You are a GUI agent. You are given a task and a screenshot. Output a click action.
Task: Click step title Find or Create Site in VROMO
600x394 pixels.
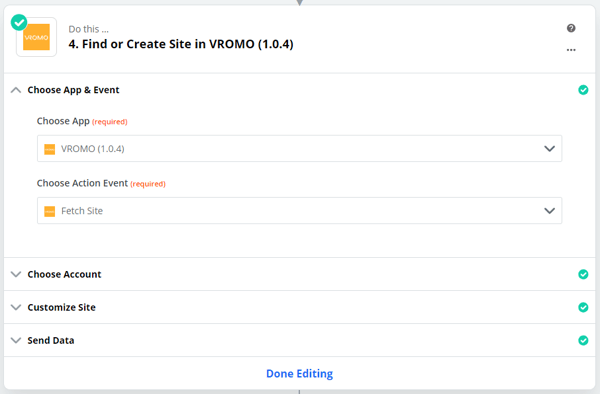pyautogui.click(x=181, y=44)
